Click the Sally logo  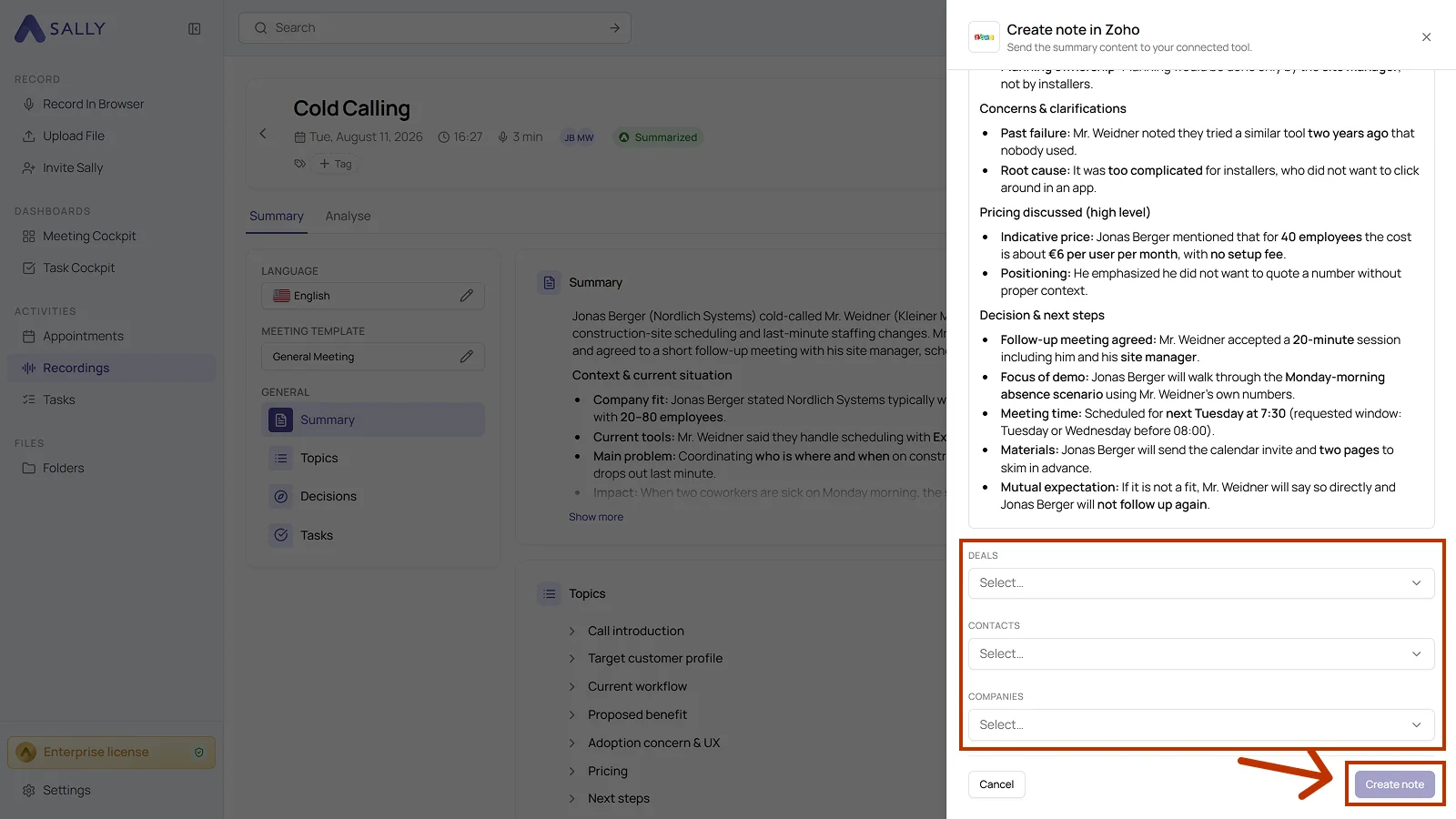[60, 28]
